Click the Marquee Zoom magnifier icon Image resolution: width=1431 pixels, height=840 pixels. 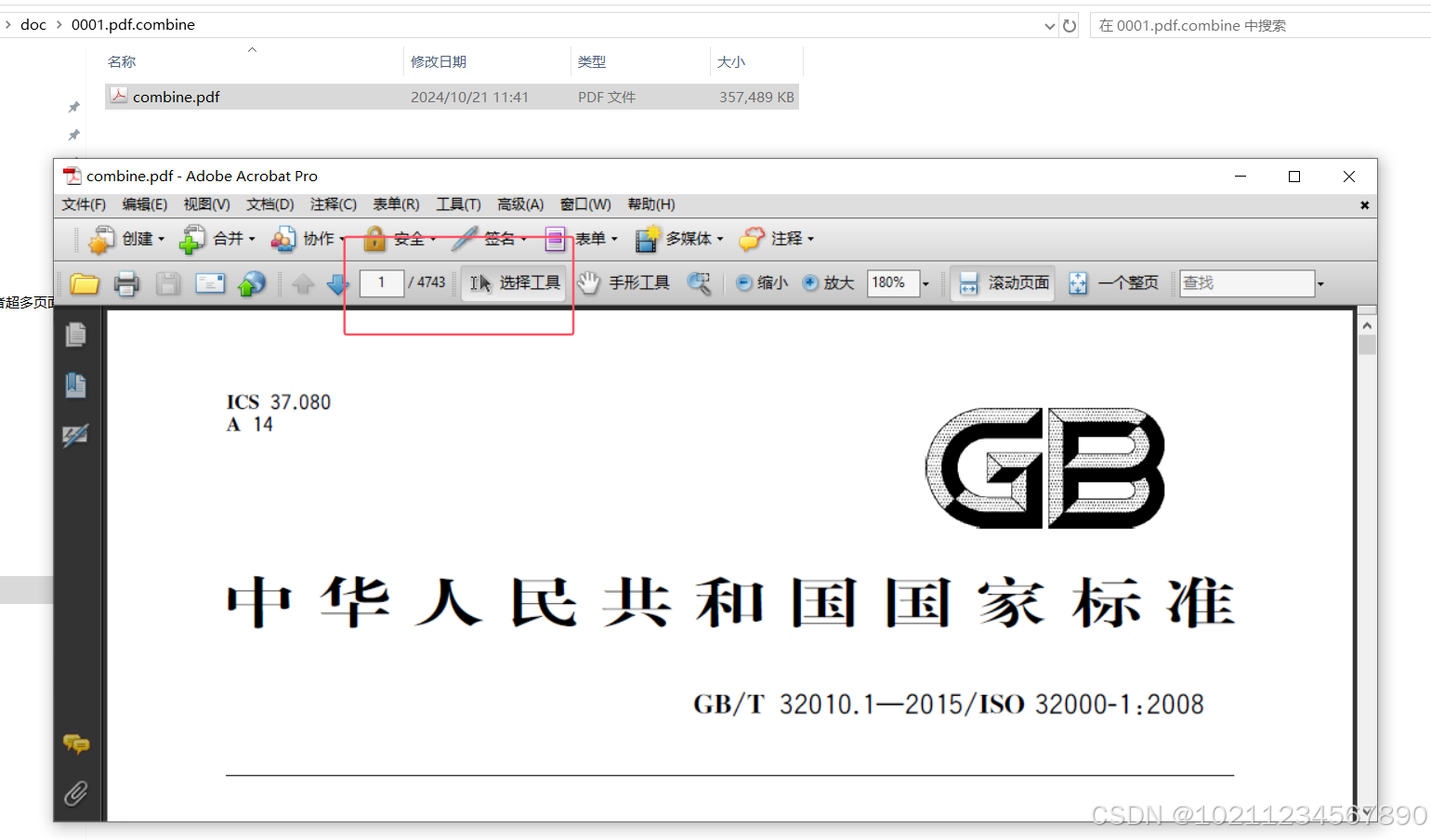click(700, 283)
